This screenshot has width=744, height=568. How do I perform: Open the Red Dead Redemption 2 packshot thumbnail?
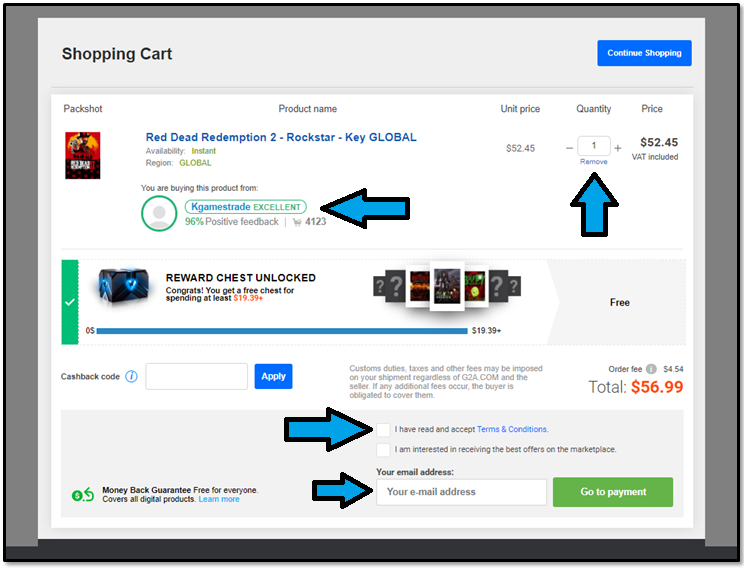click(83, 155)
